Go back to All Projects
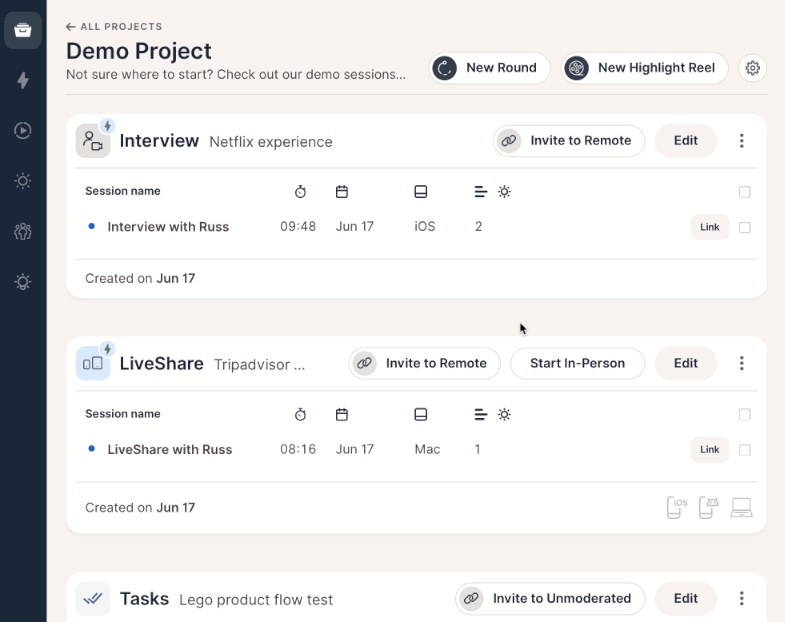Screen dimensions: 785x622 114,27
